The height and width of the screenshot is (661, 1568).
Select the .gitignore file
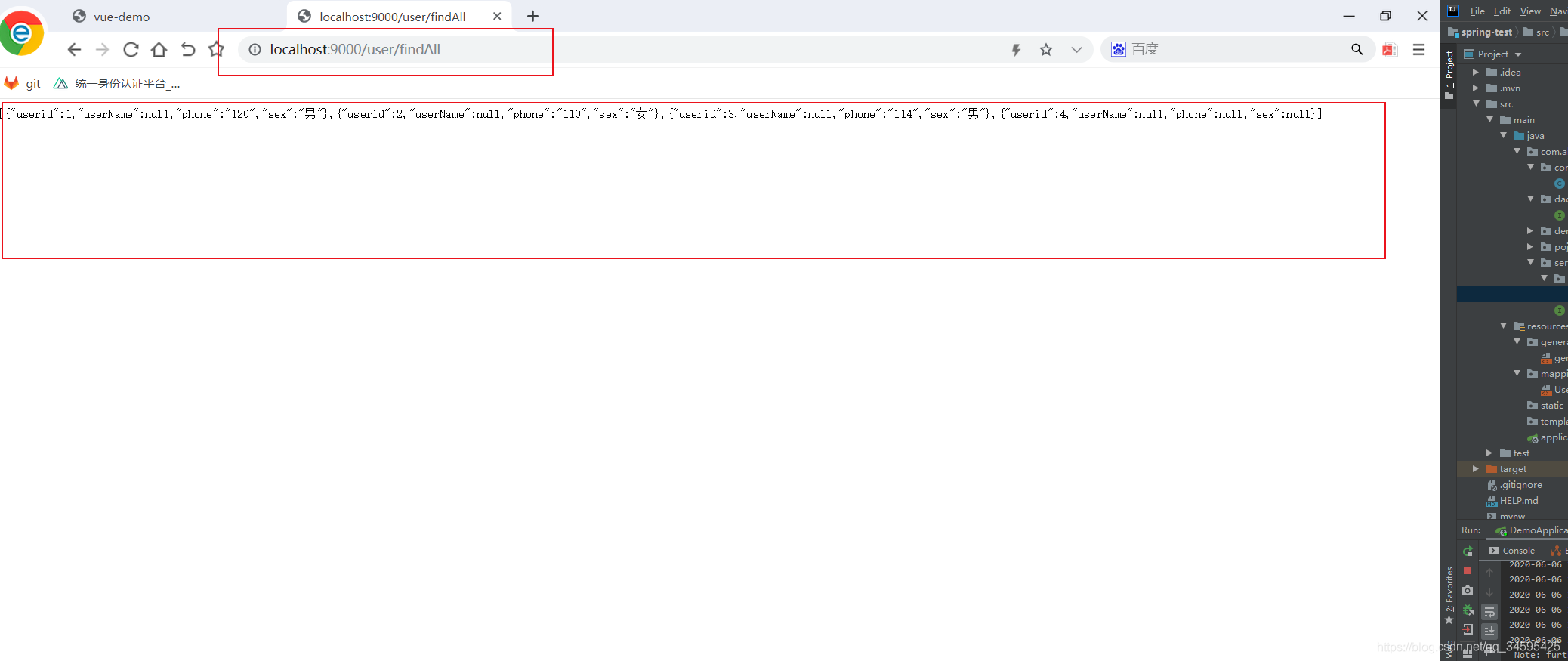(1514, 485)
